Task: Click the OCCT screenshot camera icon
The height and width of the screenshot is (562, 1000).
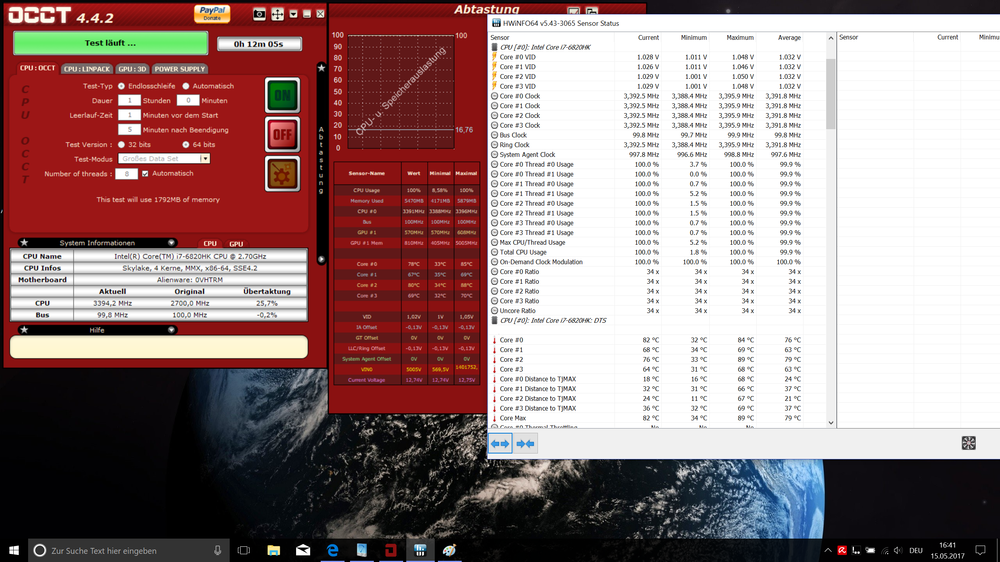Action: (x=260, y=14)
